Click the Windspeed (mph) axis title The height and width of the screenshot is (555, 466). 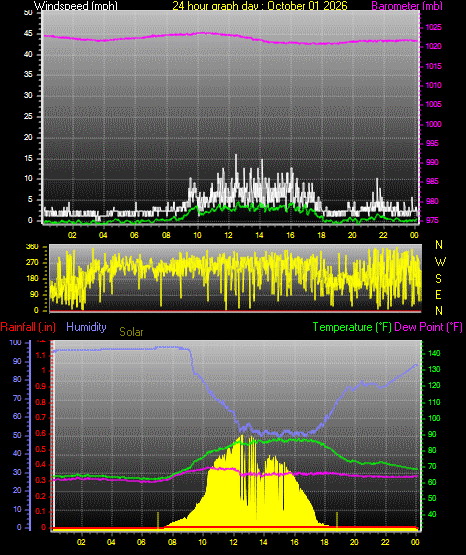coord(76,6)
